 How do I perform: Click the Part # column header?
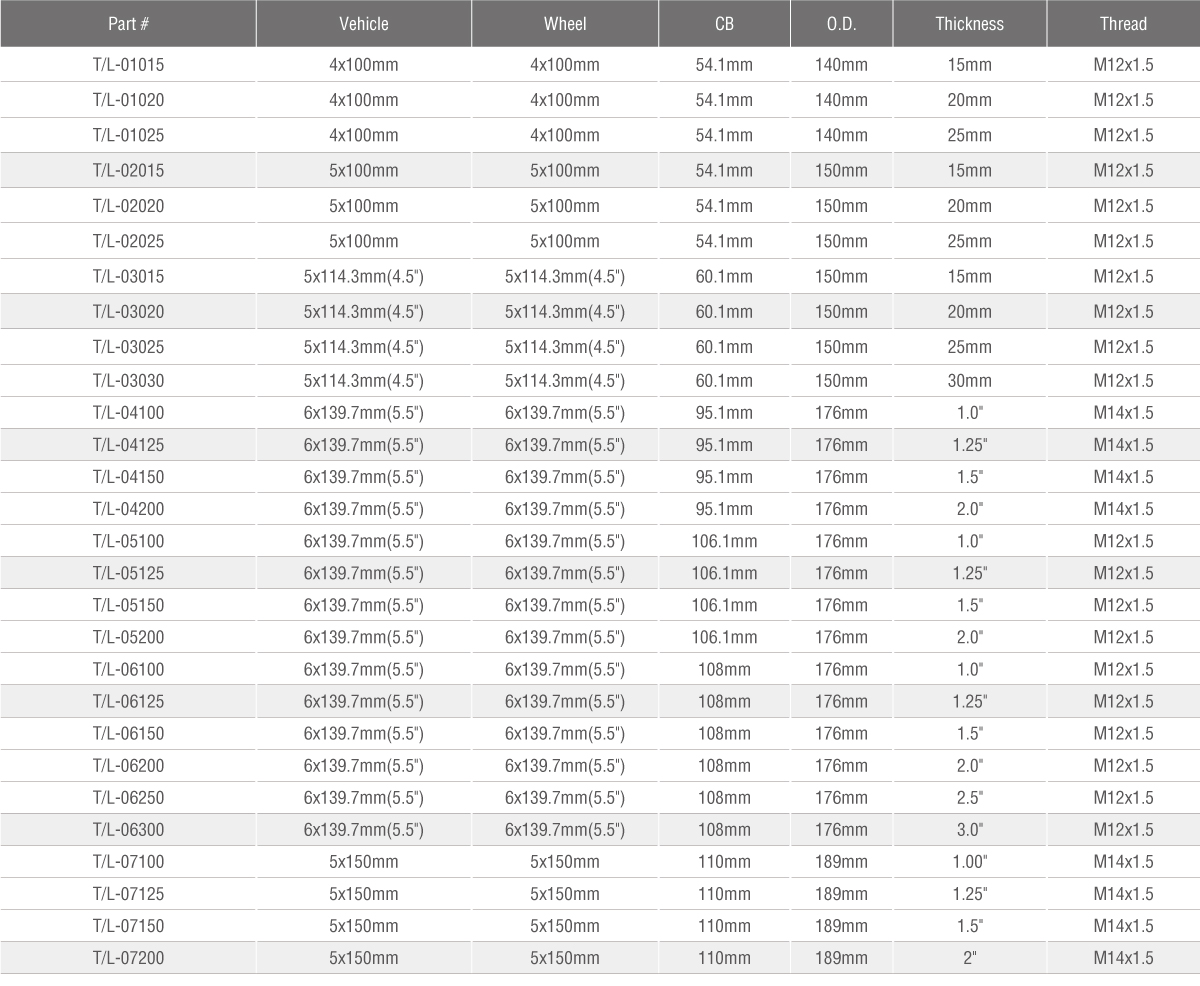(128, 24)
